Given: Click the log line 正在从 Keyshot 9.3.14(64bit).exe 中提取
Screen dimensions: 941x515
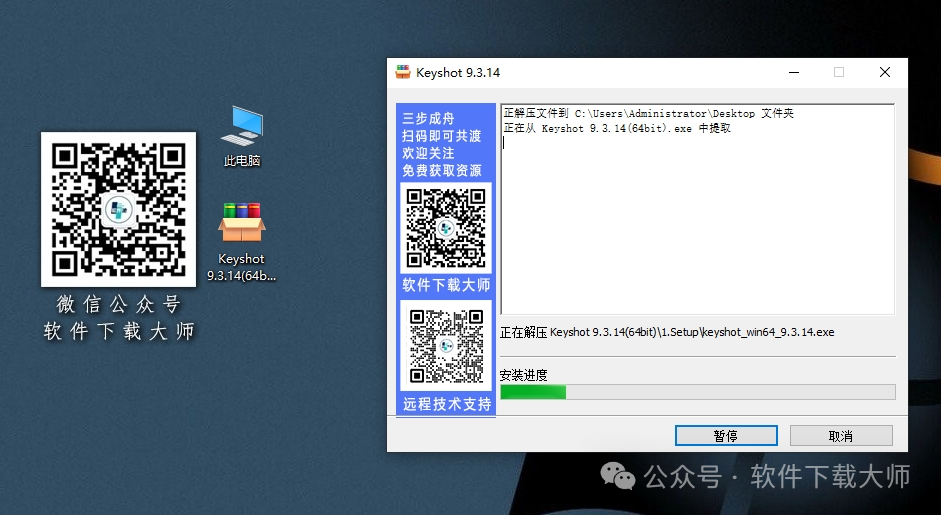Looking at the screenshot, I should [x=617, y=128].
